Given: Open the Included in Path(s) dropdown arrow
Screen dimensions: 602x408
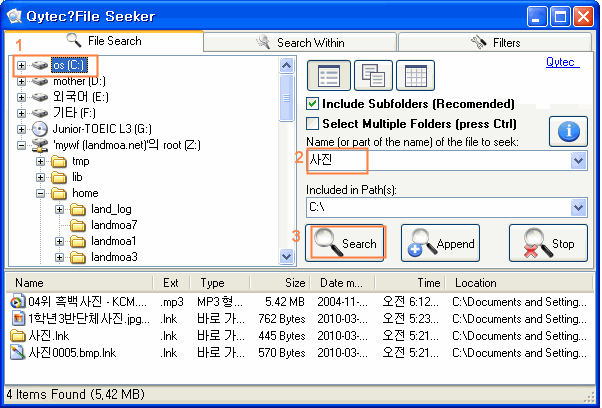Looking at the screenshot, I should (x=579, y=208).
